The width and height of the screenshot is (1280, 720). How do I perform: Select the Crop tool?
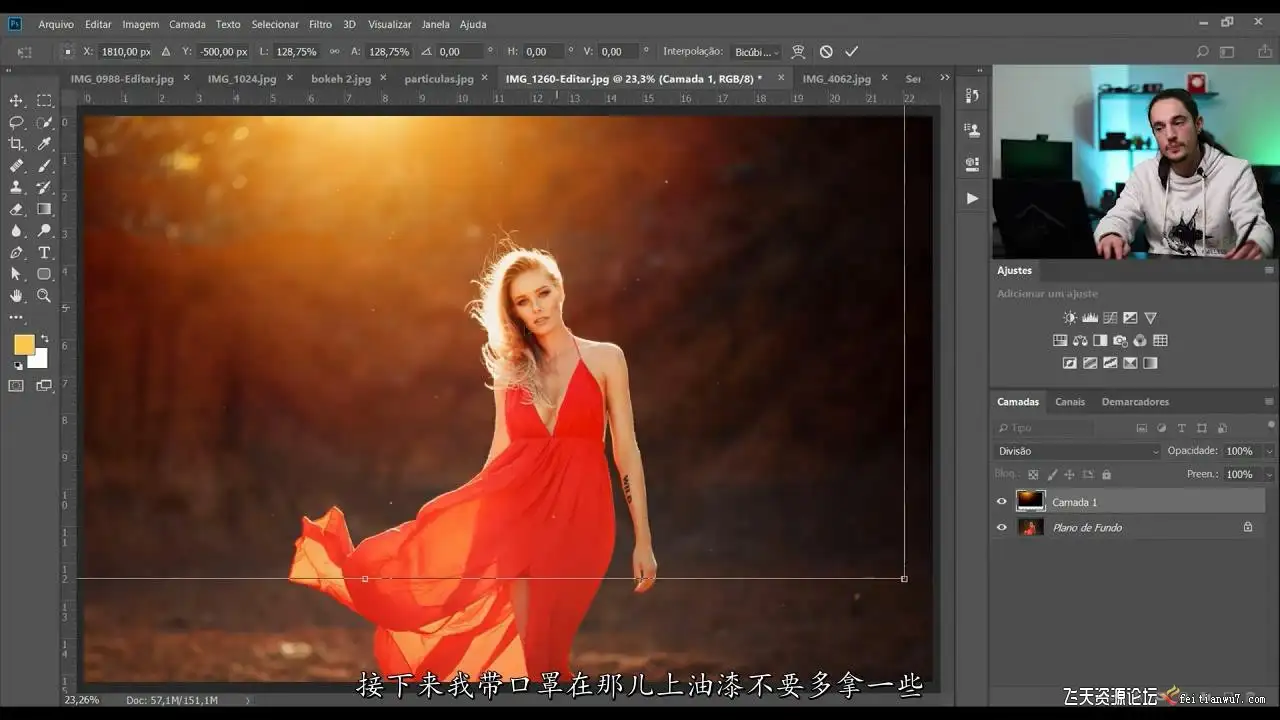16,144
